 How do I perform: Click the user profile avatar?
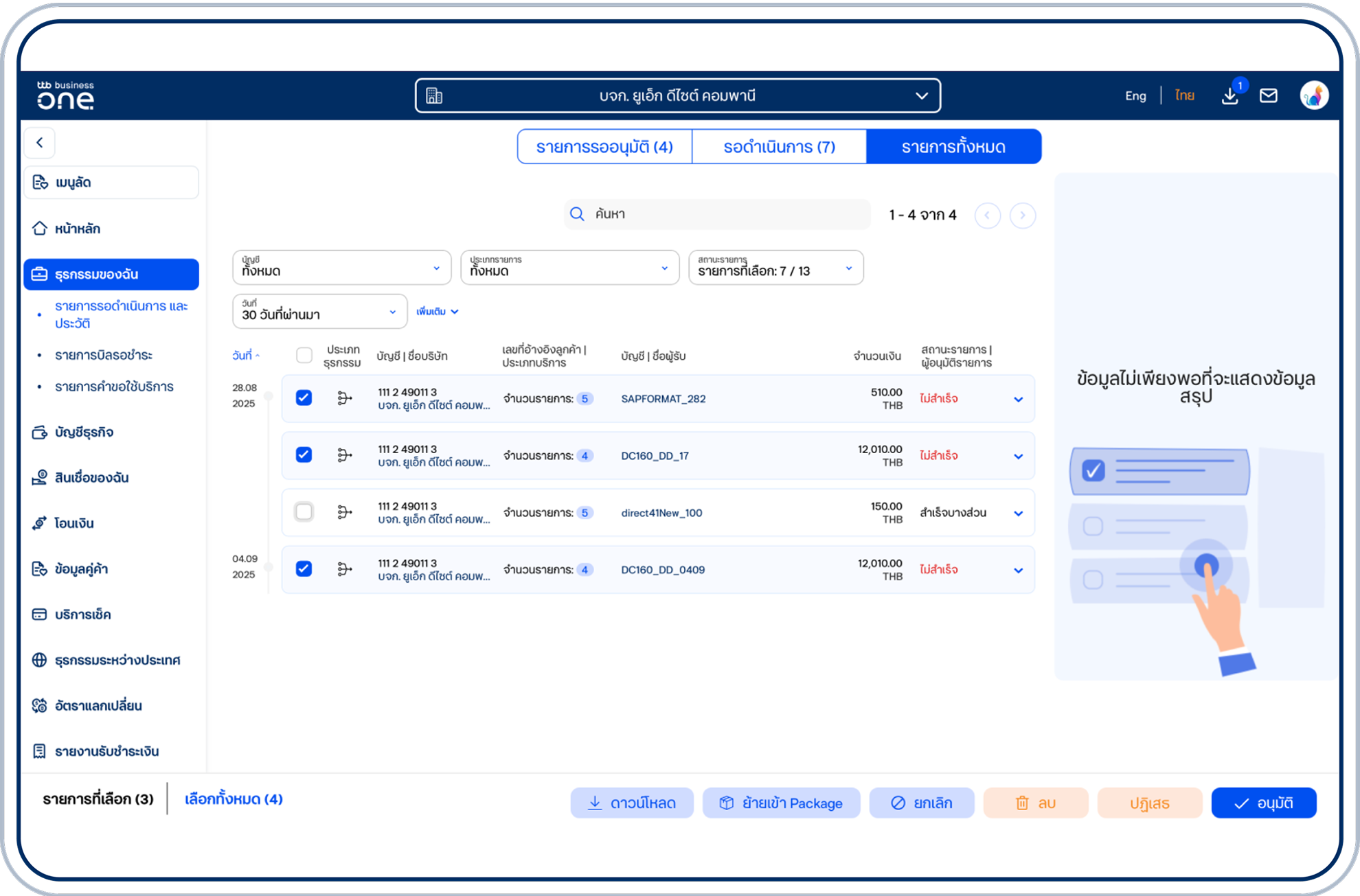tap(1313, 95)
